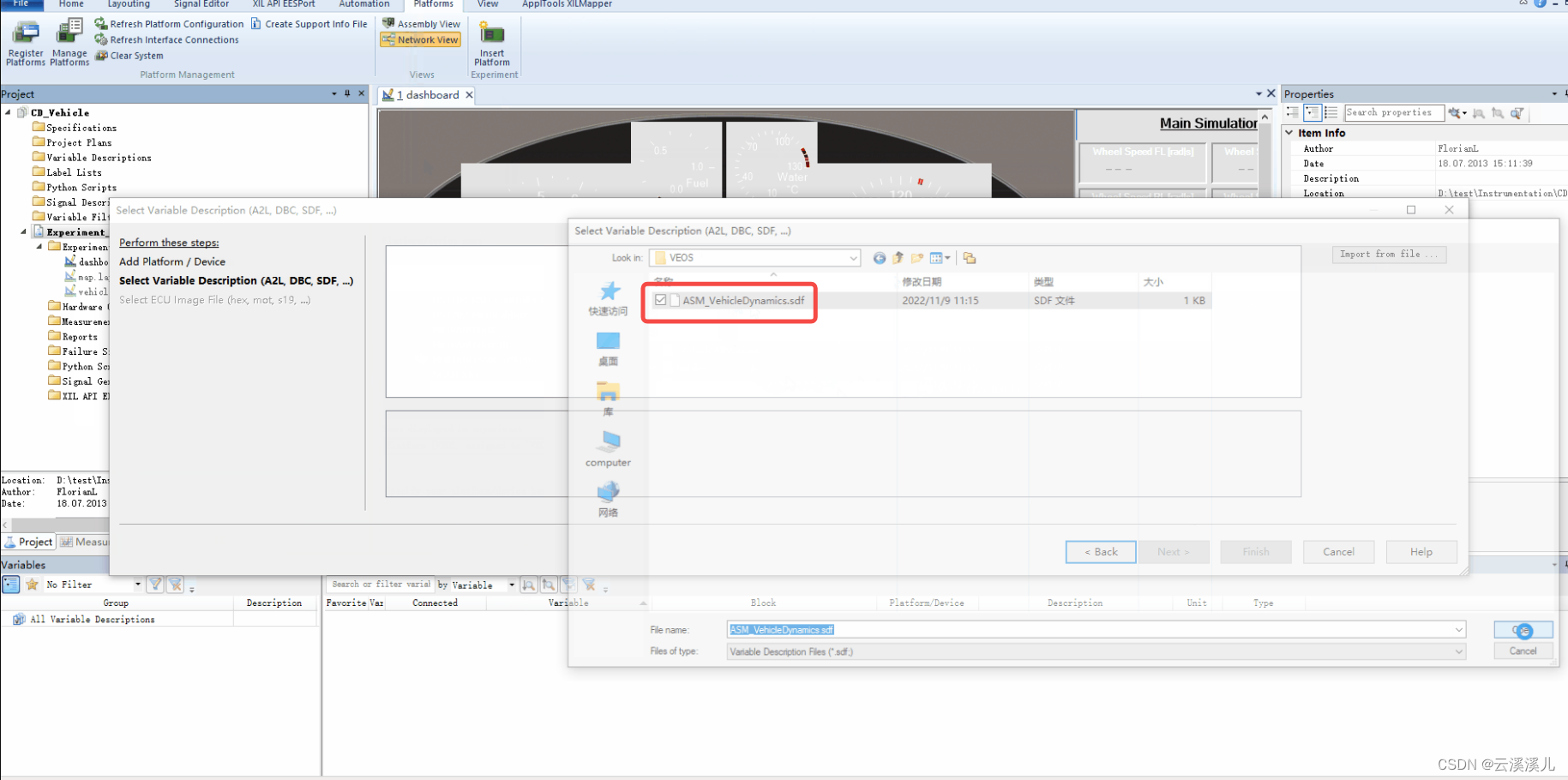Collapse the Experiment tree node
The height and width of the screenshot is (780, 1568).
pos(24,231)
